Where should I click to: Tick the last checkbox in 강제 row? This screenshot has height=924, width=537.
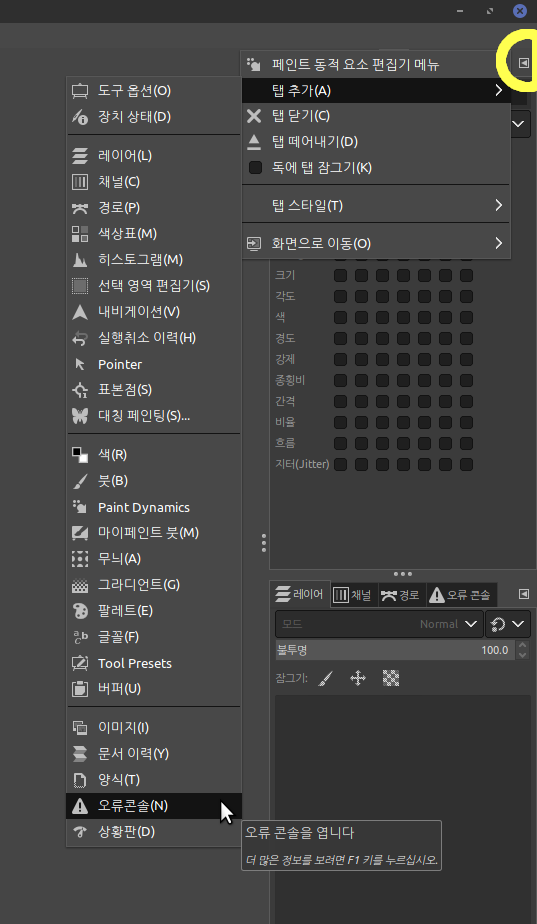(466, 359)
